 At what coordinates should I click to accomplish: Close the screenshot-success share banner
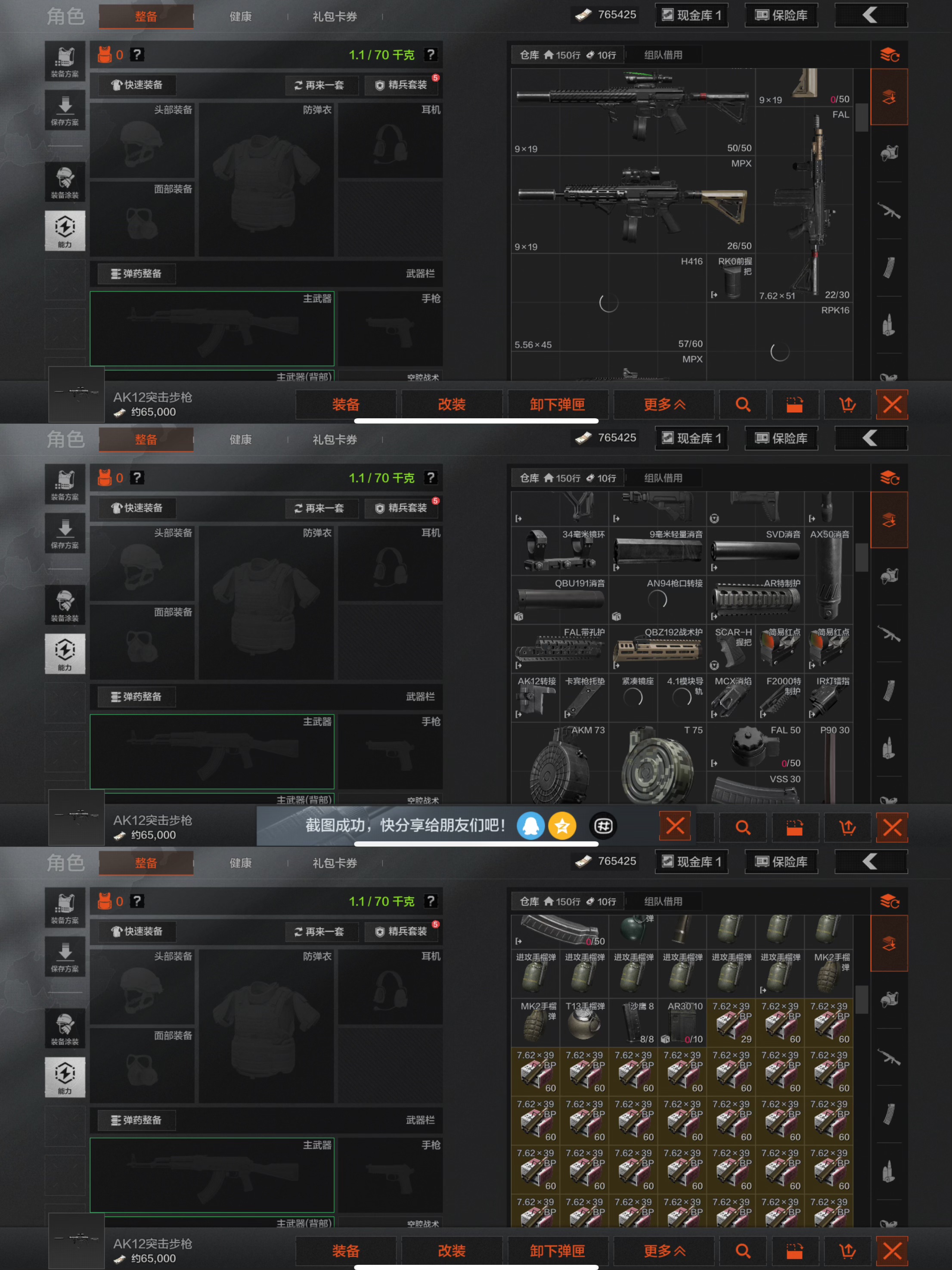click(675, 826)
